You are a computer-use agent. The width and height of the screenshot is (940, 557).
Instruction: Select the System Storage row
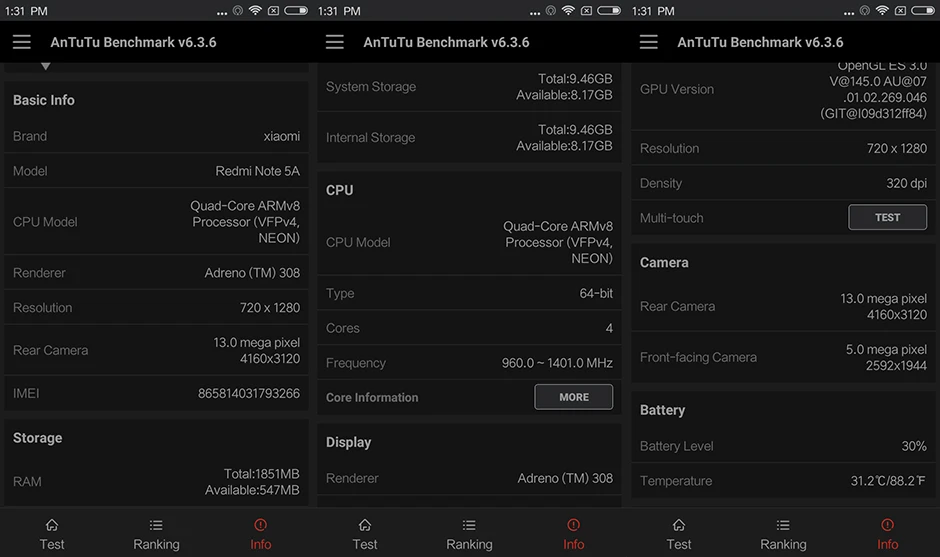(x=469, y=87)
